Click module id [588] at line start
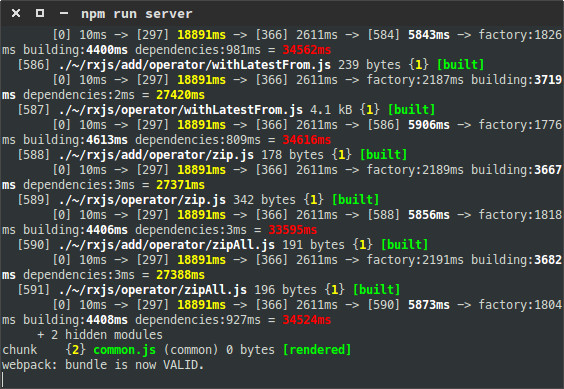The image size is (564, 389). tap(34, 155)
